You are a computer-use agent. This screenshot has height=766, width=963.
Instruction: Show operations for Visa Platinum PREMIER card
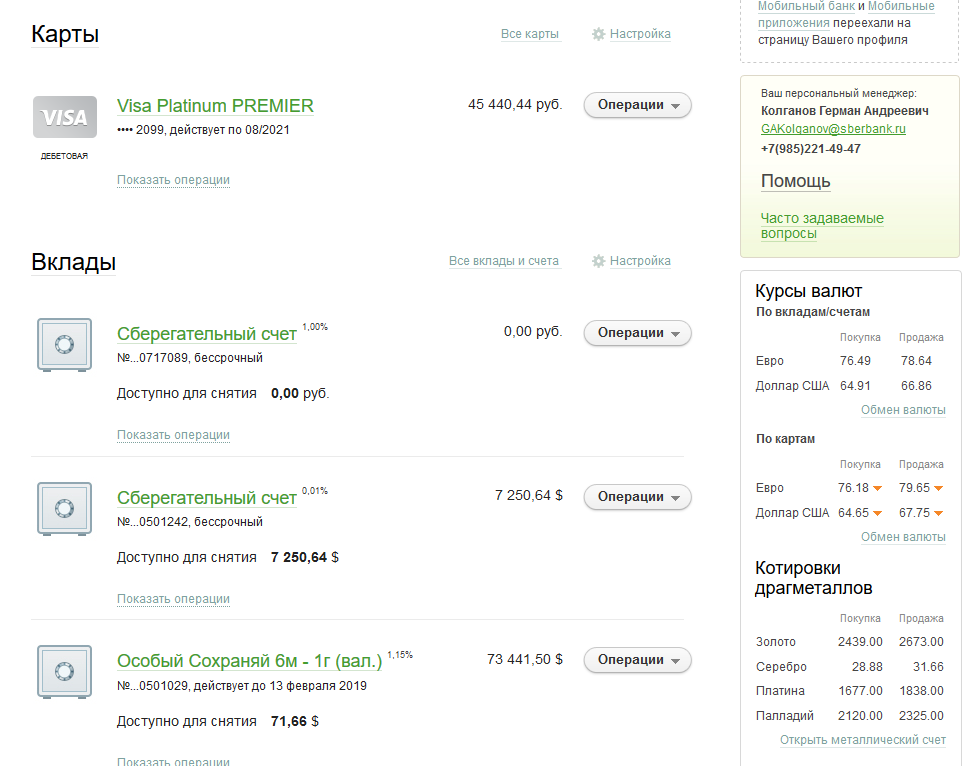click(173, 180)
